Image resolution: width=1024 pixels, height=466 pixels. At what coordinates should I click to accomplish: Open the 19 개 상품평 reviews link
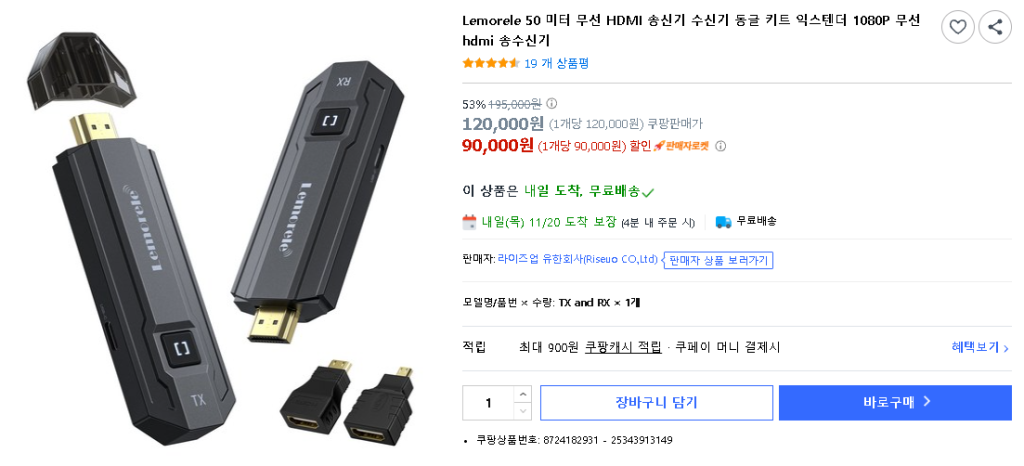(556, 63)
